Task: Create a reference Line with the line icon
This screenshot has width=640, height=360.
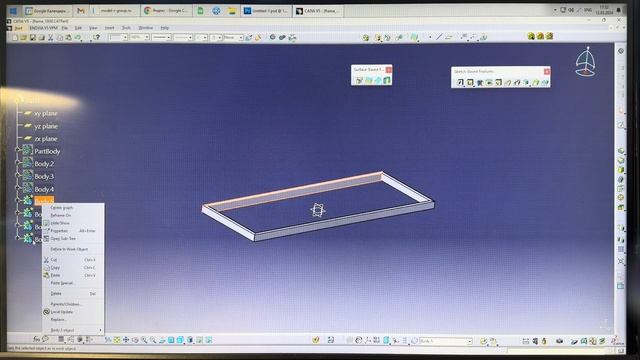Action: tap(439, 37)
